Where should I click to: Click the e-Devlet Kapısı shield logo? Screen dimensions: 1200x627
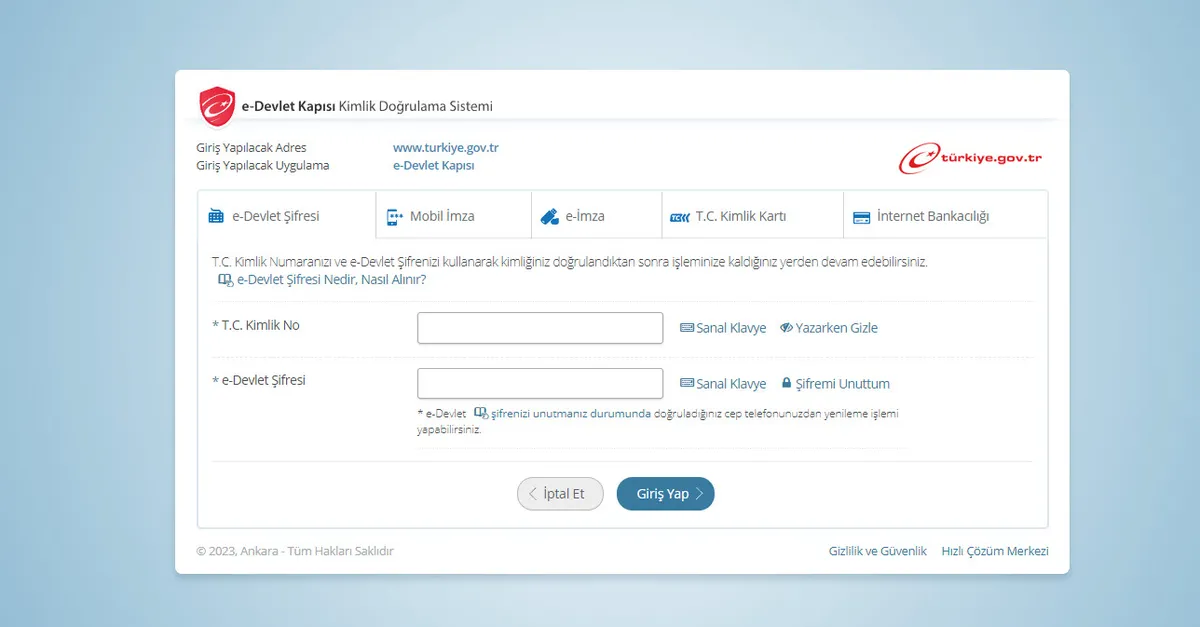(217, 106)
